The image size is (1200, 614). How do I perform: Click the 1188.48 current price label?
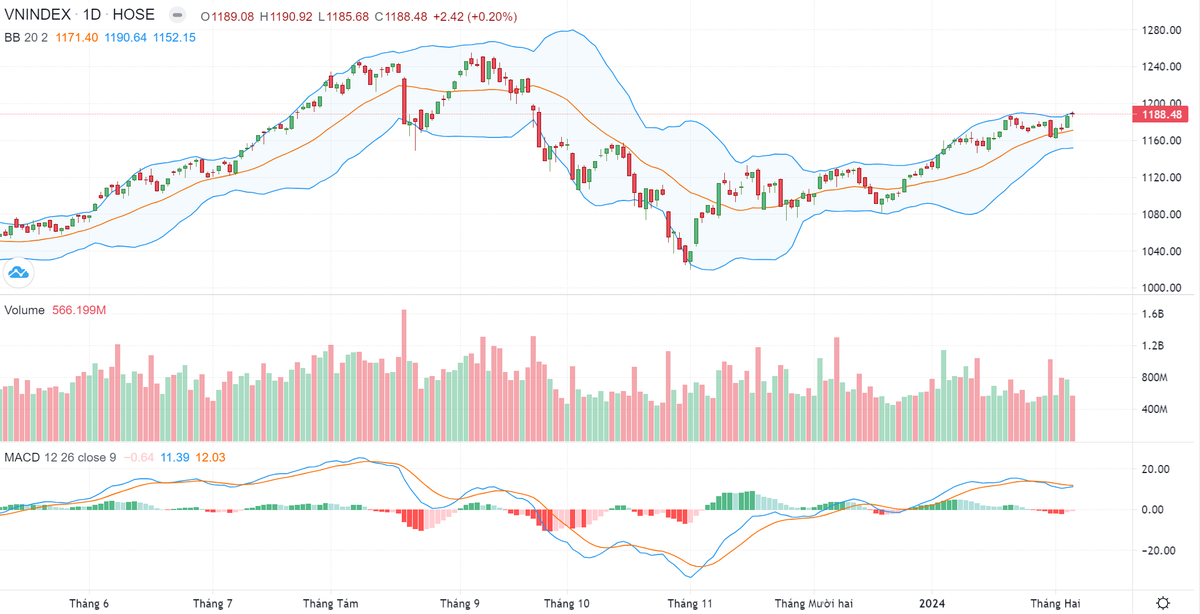1163,115
